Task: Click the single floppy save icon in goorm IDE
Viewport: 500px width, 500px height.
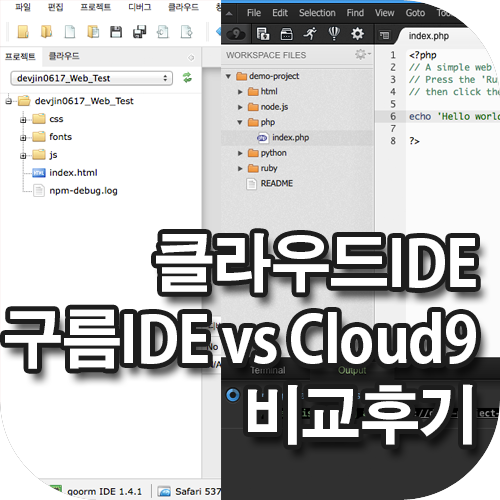Action: (x=116, y=32)
